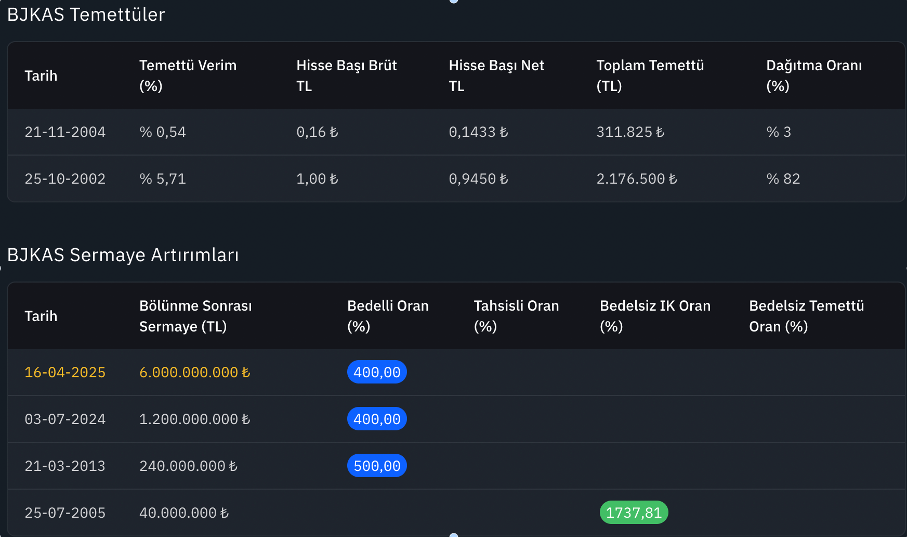Click the 'Bölünme Sonrası Sermaye (TL)' column header

(195, 316)
